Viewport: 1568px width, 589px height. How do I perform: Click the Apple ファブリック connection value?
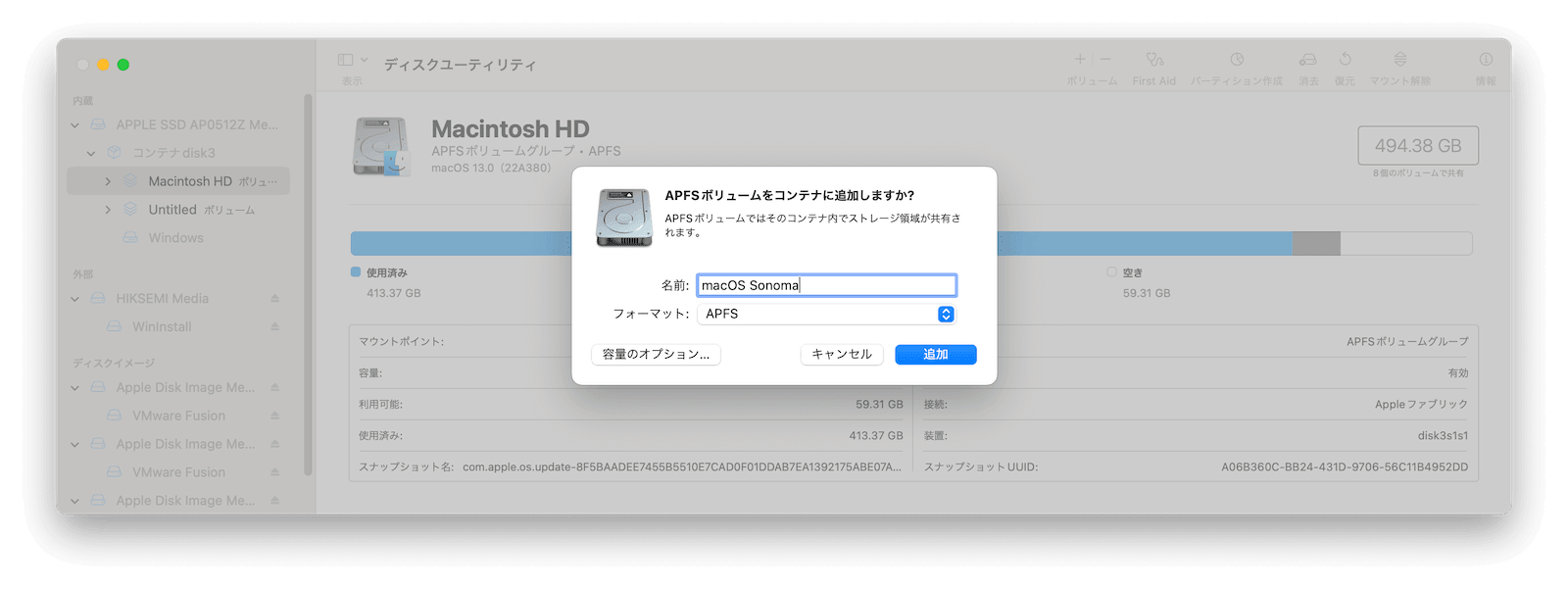[x=1421, y=404]
